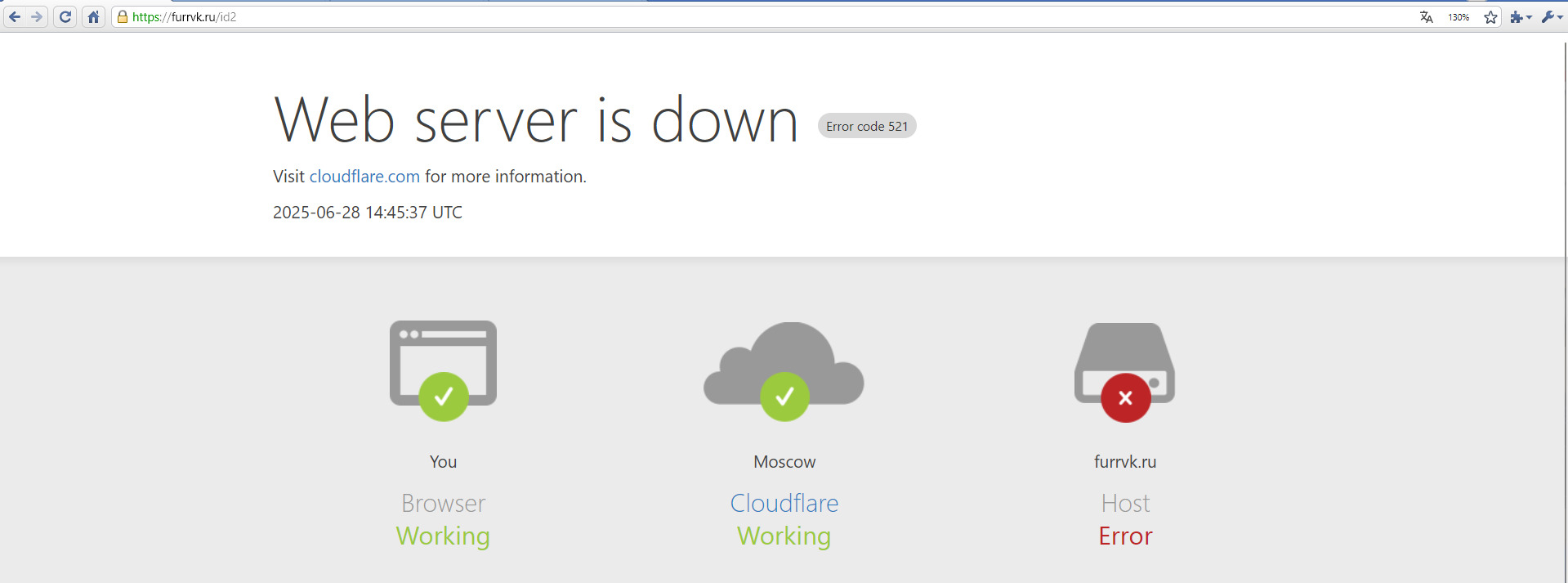Click the 130% zoom indicator
Viewport: 1568px width, 583px height.
point(1459,17)
